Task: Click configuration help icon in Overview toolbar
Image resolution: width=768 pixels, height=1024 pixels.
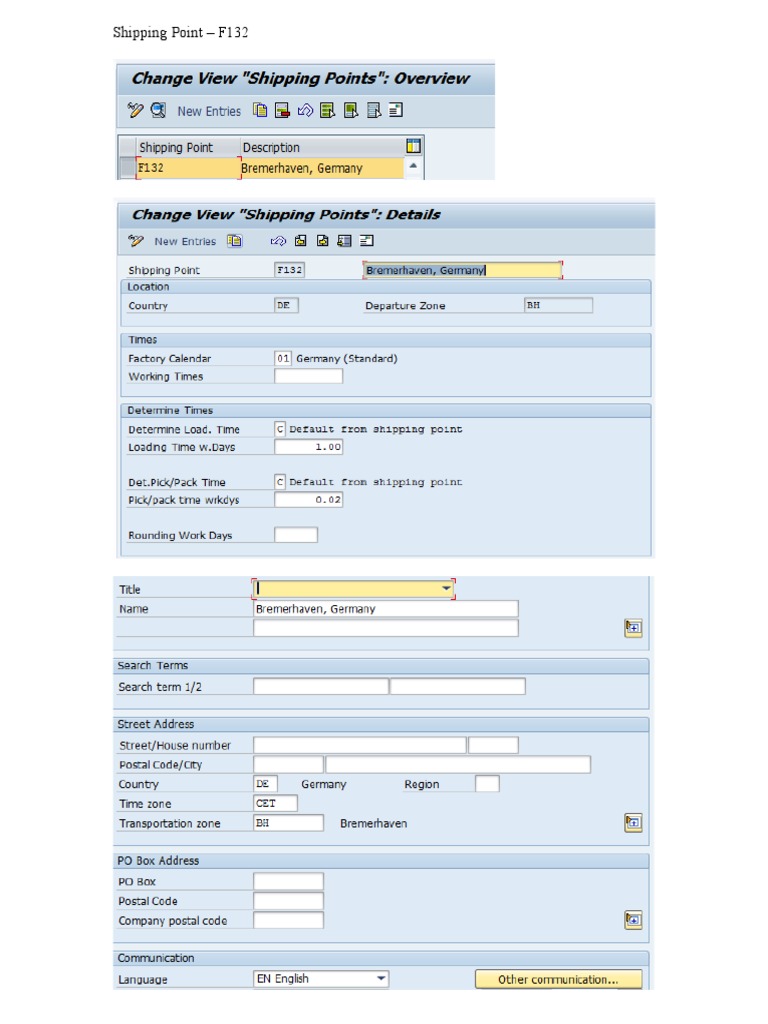Action: 396,110
